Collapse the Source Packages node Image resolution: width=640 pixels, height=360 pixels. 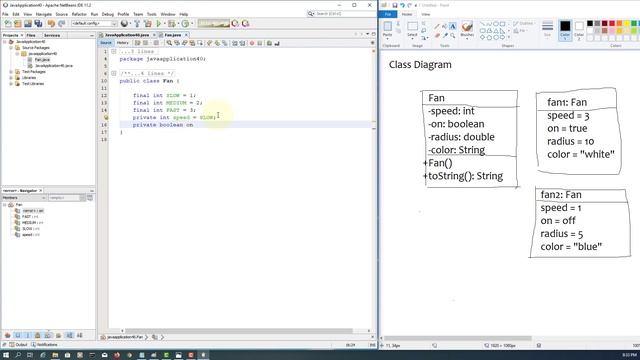(11, 48)
